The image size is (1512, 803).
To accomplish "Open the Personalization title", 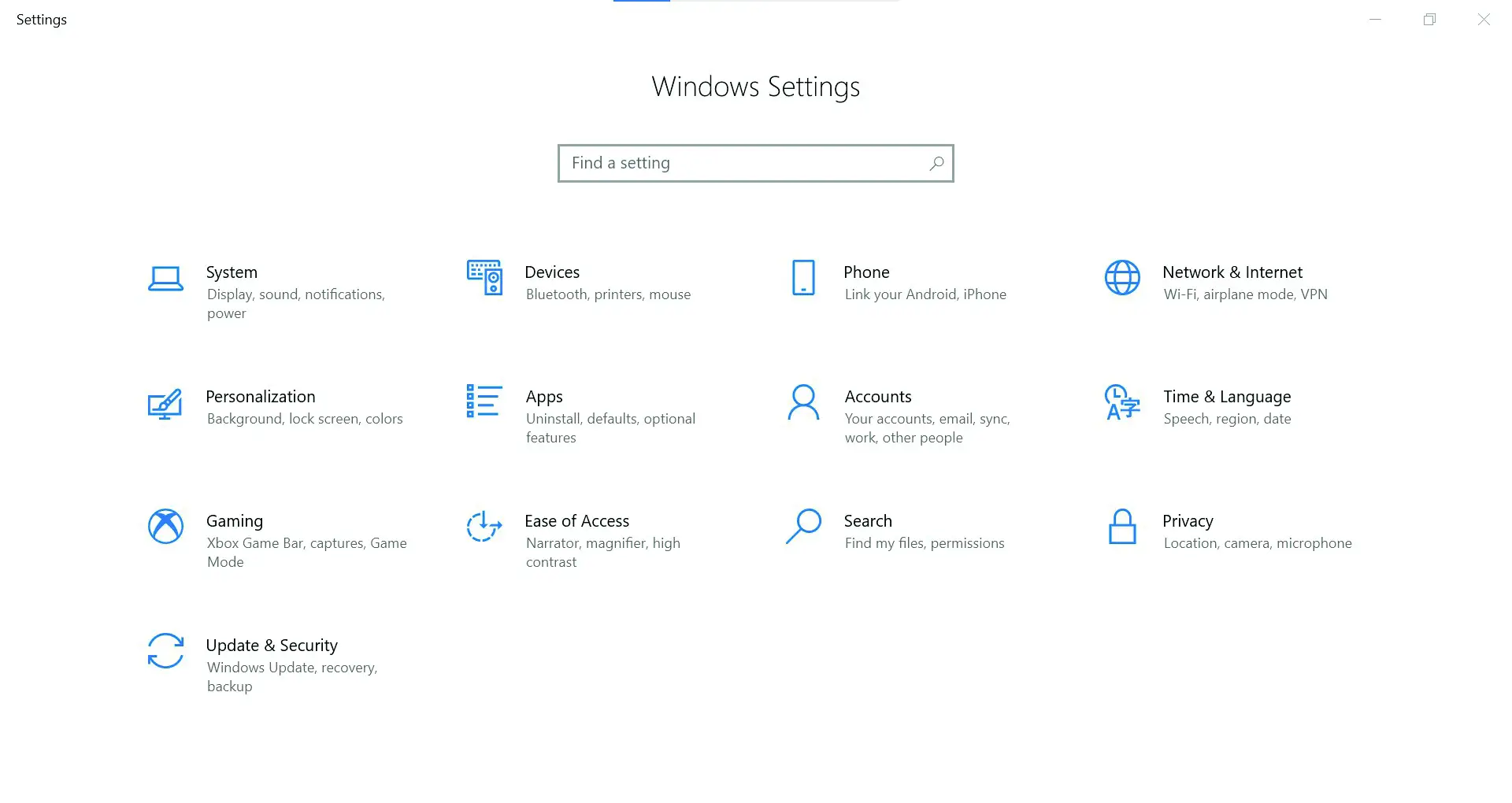I will (261, 397).
